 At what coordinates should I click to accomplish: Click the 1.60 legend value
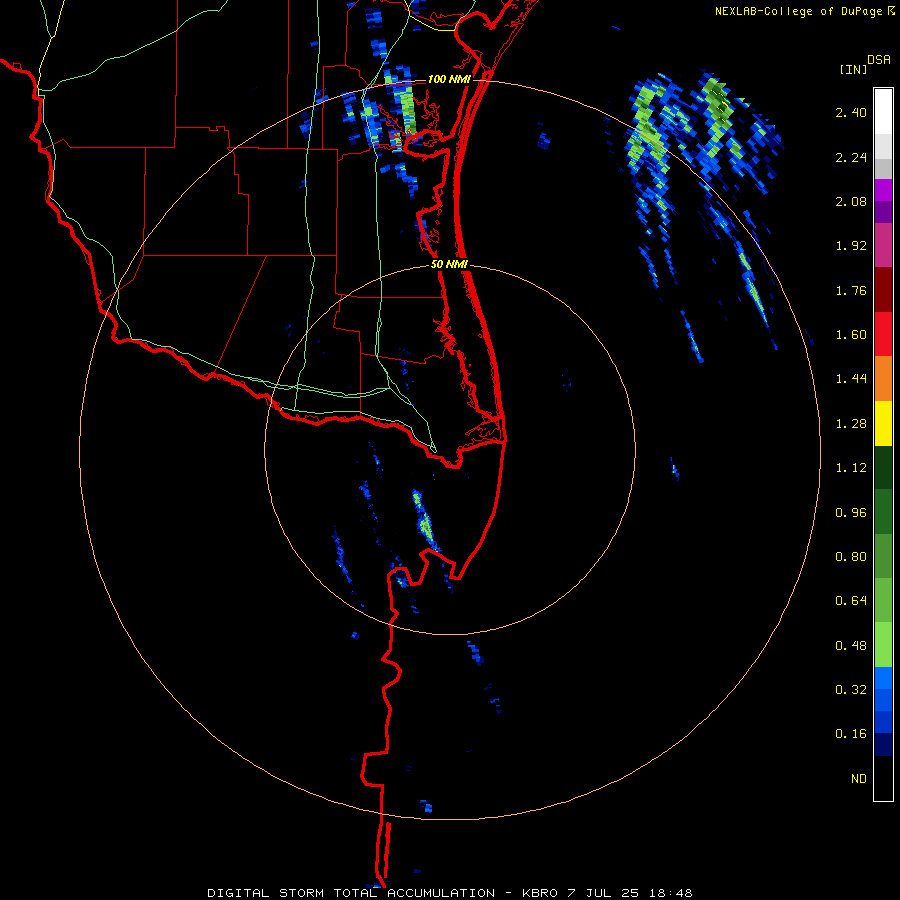(x=851, y=335)
